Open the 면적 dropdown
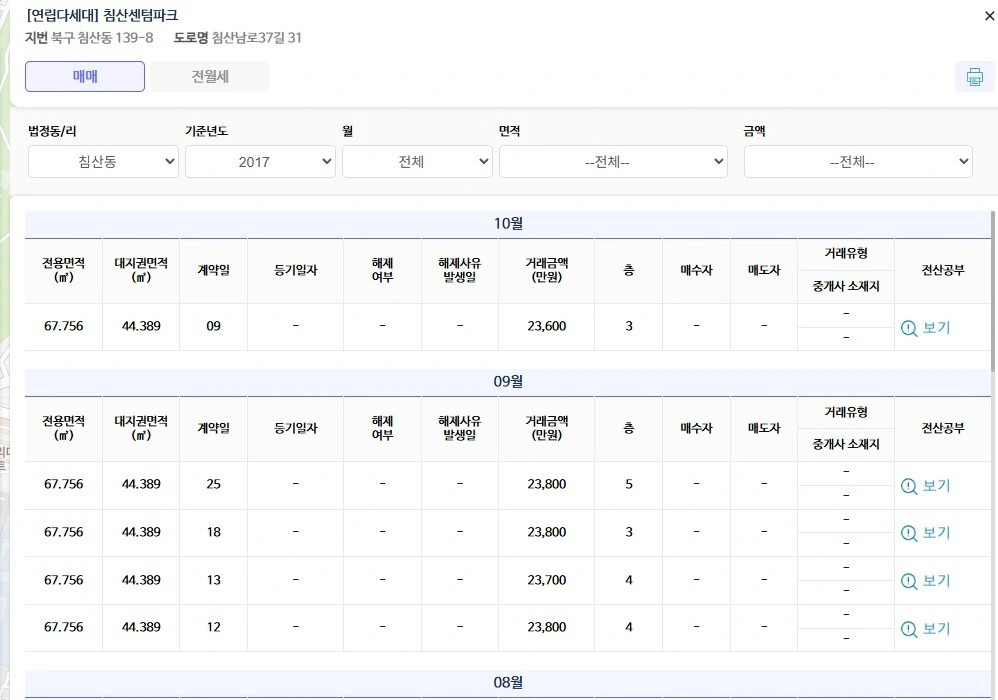The height and width of the screenshot is (700, 998). pyautogui.click(x=613, y=162)
